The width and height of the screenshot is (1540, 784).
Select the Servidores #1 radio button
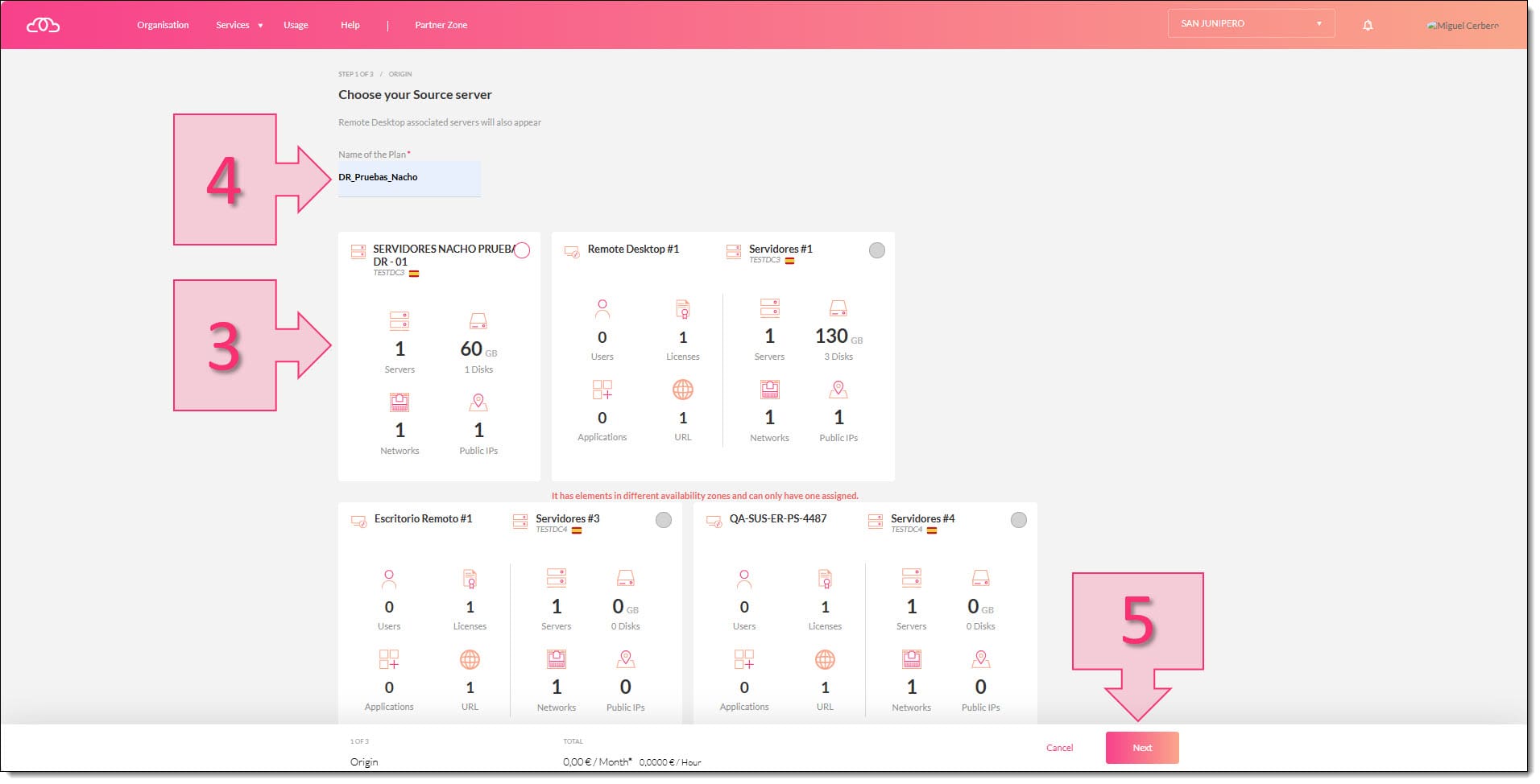[x=877, y=250]
